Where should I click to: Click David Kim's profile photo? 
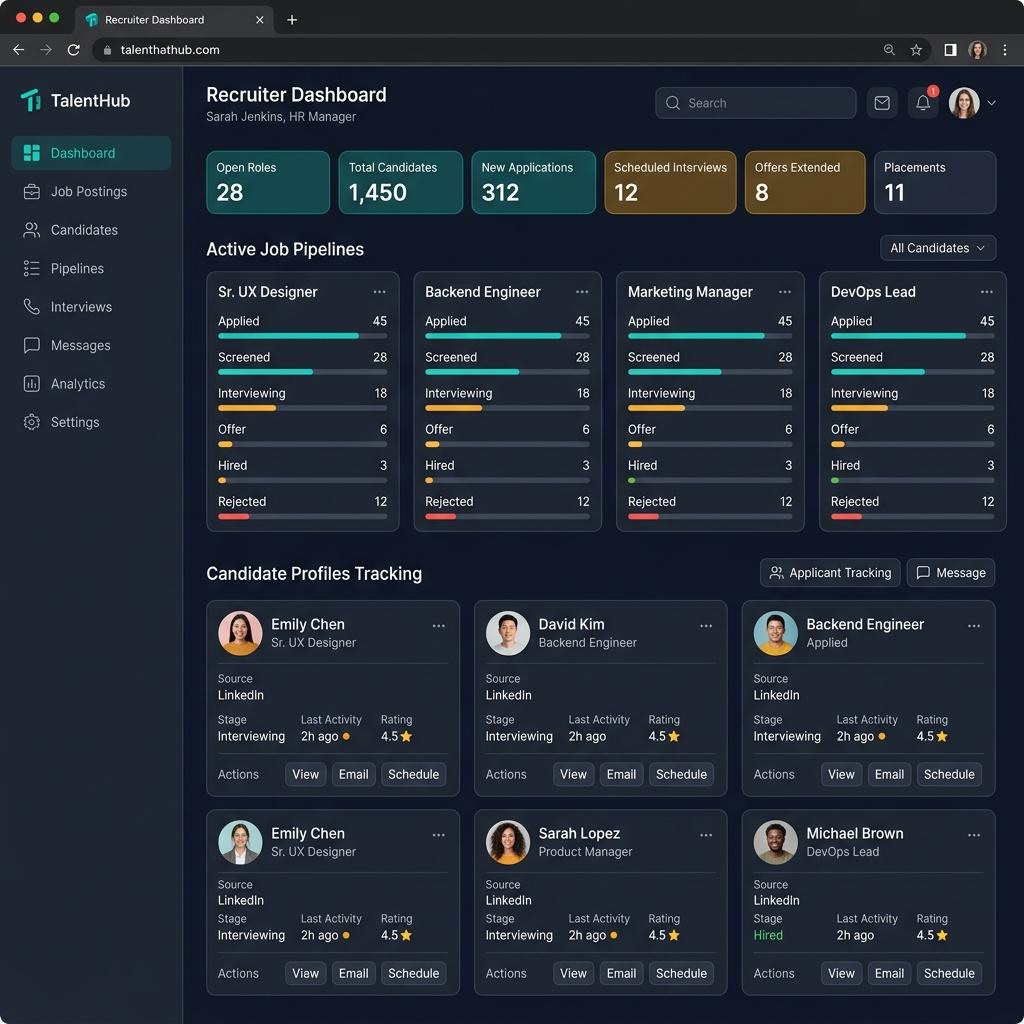pos(507,633)
